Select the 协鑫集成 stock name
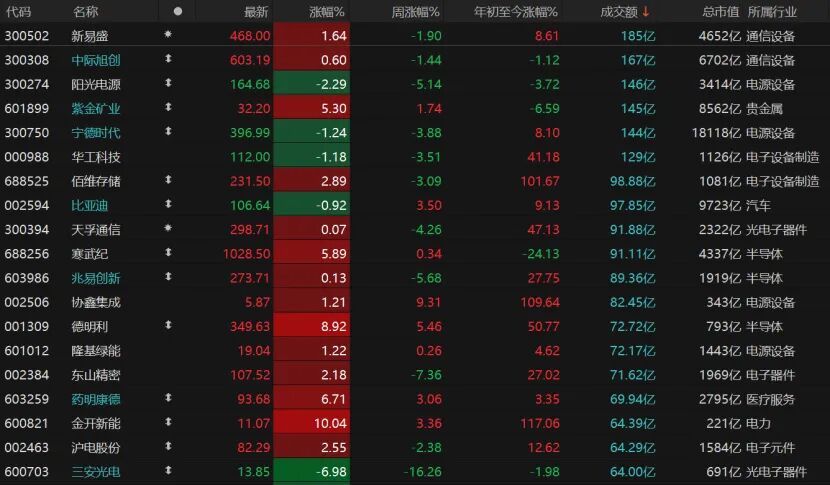830x485 pixels. 96,303
